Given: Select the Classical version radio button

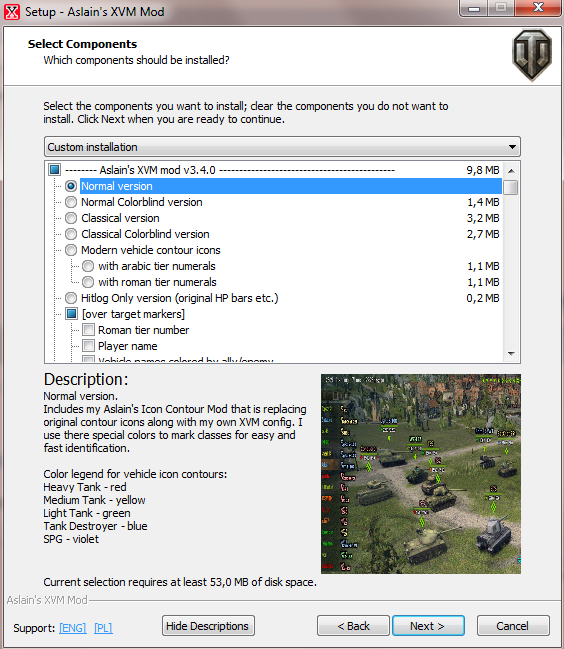Looking at the screenshot, I should coord(71,218).
